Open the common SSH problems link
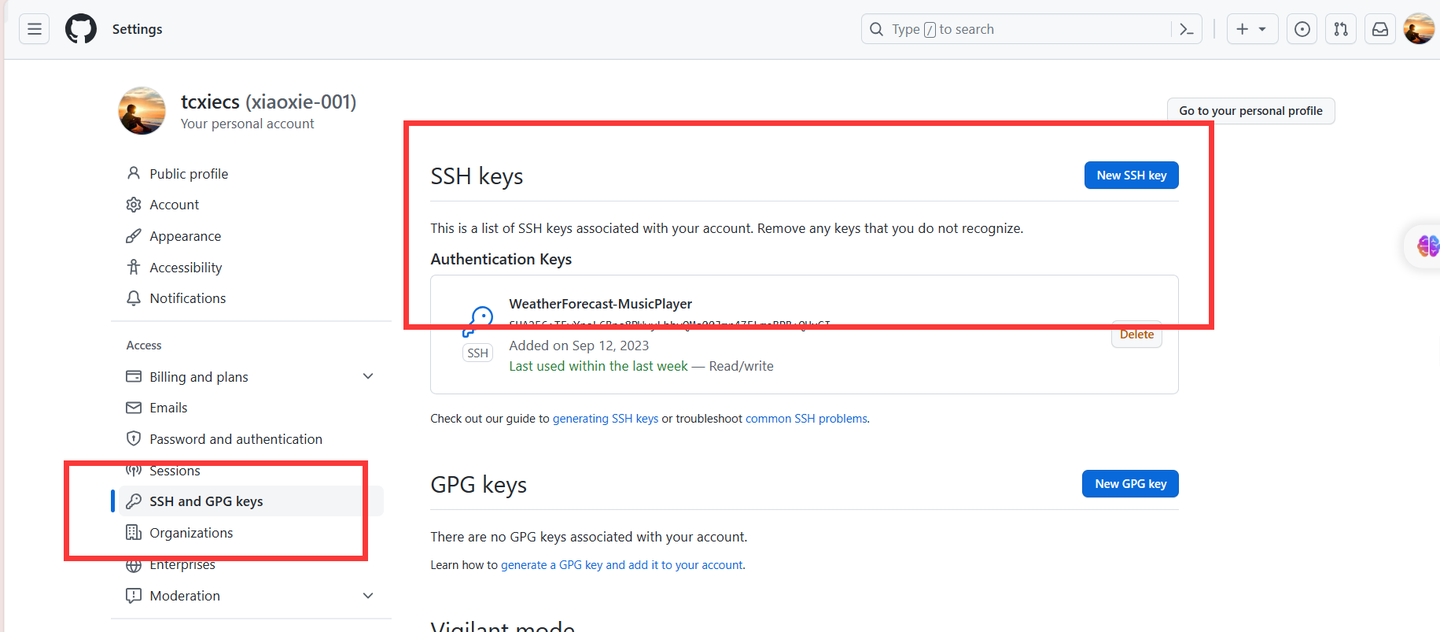The height and width of the screenshot is (632, 1440). pyautogui.click(x=805, y=418)
